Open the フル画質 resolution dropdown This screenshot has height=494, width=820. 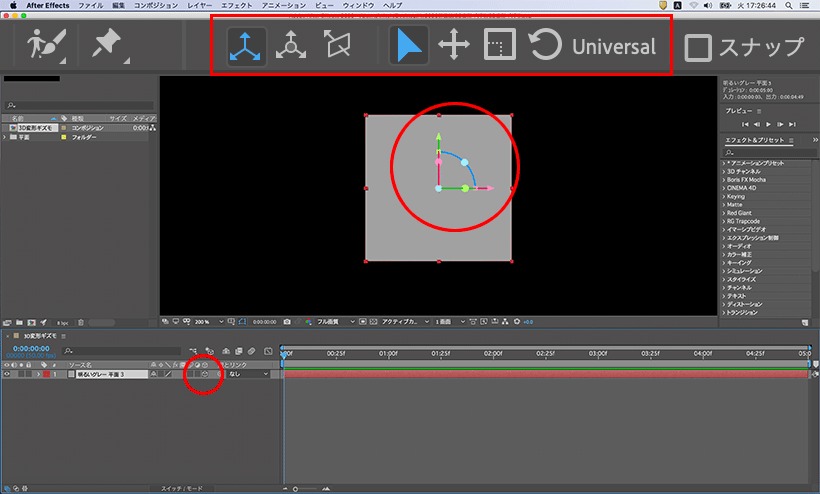point(336,322)
